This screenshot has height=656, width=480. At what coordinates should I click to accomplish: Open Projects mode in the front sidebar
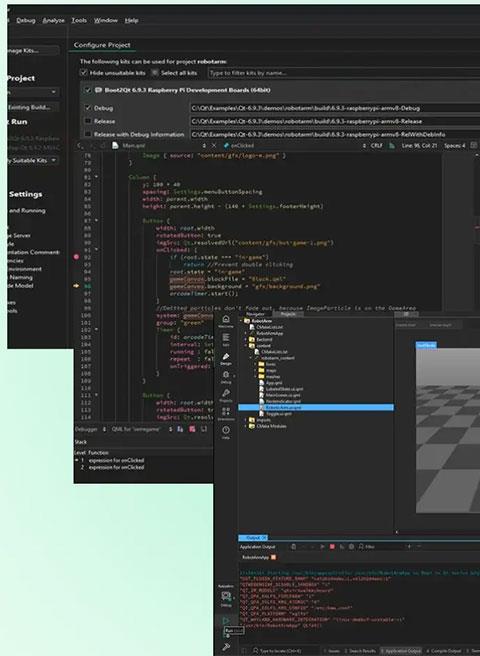point(226,395)
